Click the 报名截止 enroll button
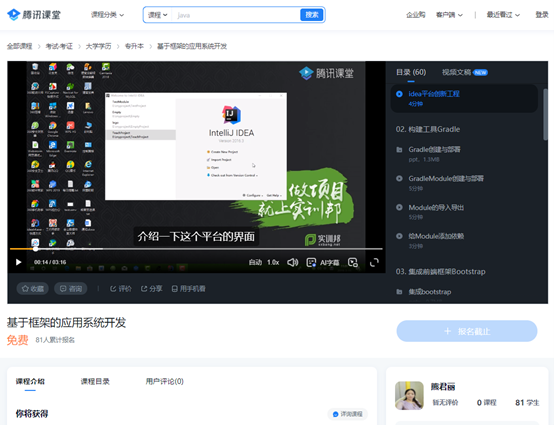The width and height of the screenshot is (554, 425). click(467, 331)
